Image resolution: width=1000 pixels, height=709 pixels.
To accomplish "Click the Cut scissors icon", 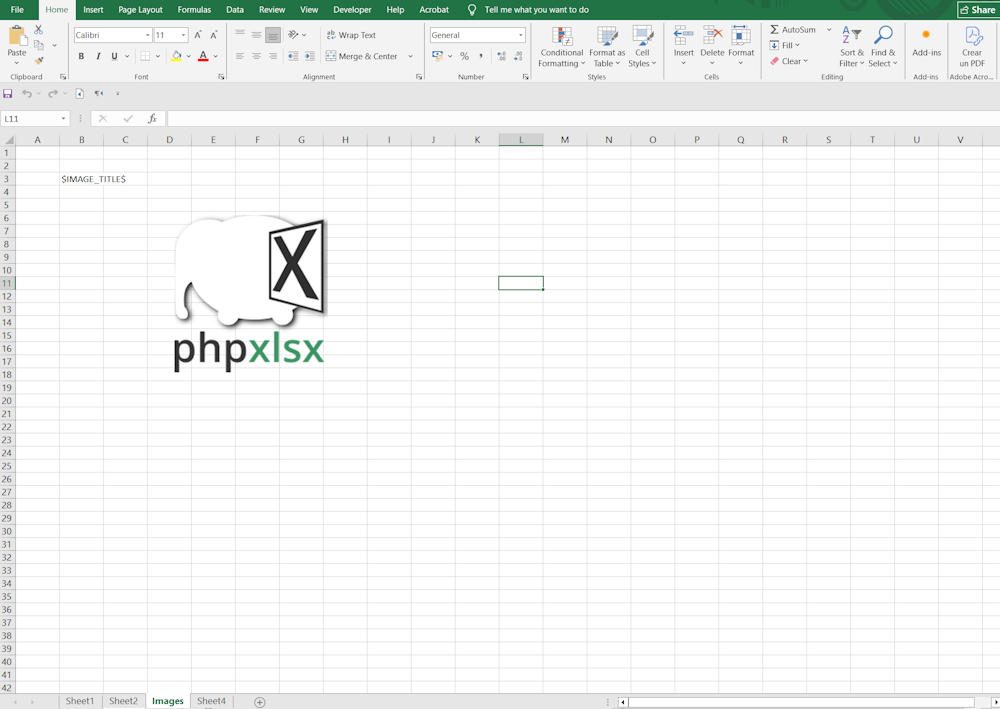I will coord(39,31).
